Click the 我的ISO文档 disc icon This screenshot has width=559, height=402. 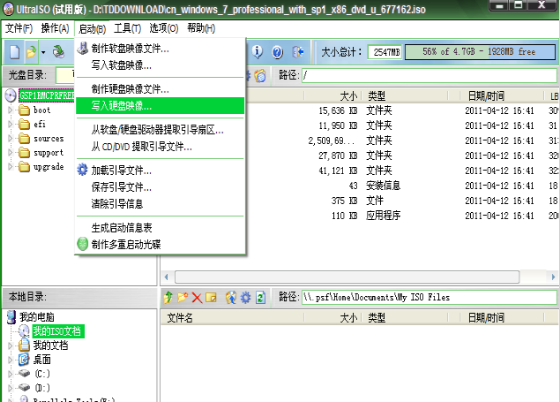pyautogui.click(x=24, y=331)
